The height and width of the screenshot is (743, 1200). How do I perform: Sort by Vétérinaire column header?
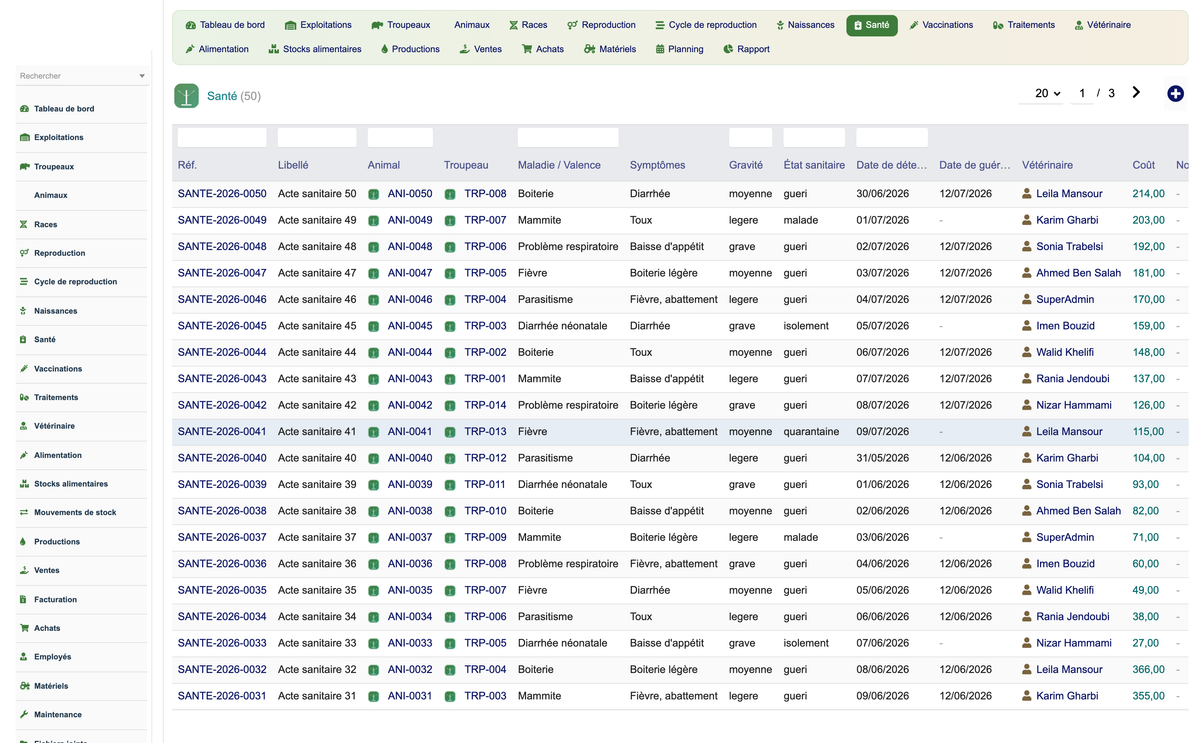click(x=1047, y=165)
